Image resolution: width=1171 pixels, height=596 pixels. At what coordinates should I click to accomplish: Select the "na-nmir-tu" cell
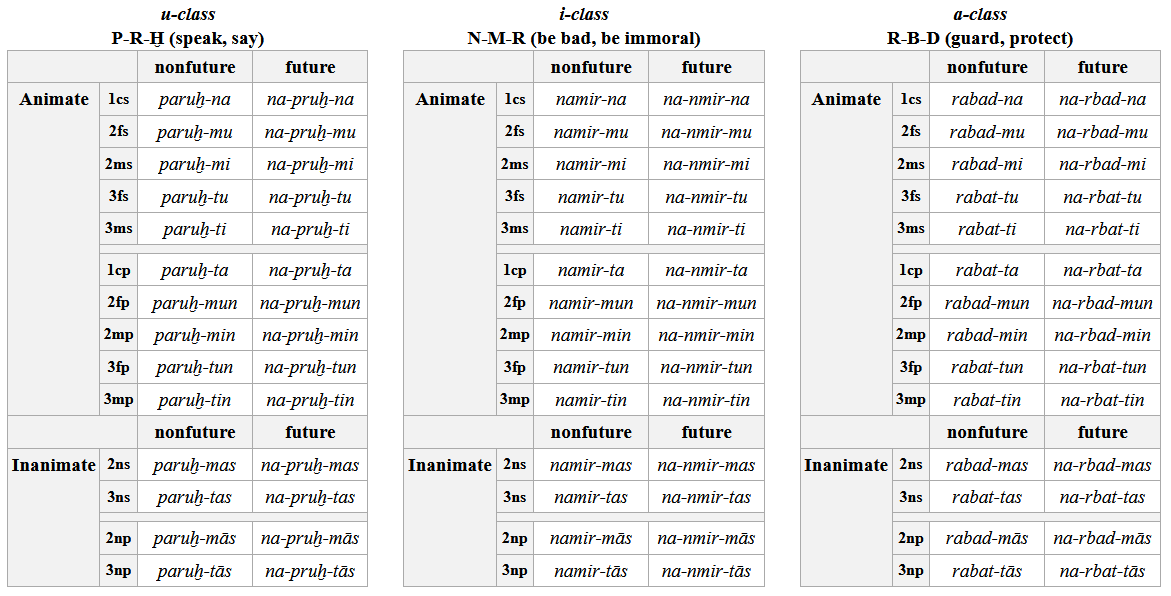(x=706, y=197)
